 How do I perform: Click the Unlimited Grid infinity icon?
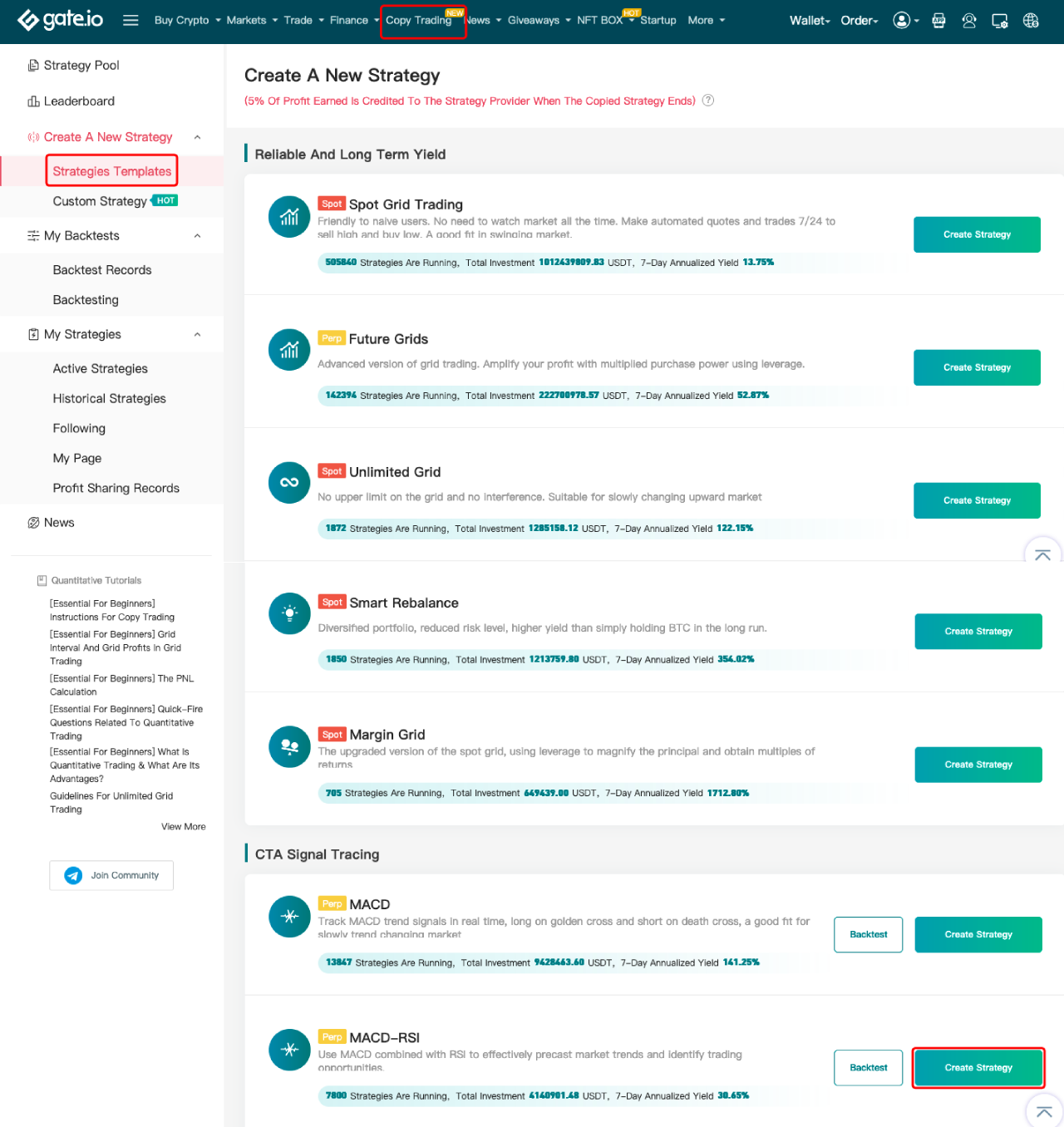click(x=289, y=482)
